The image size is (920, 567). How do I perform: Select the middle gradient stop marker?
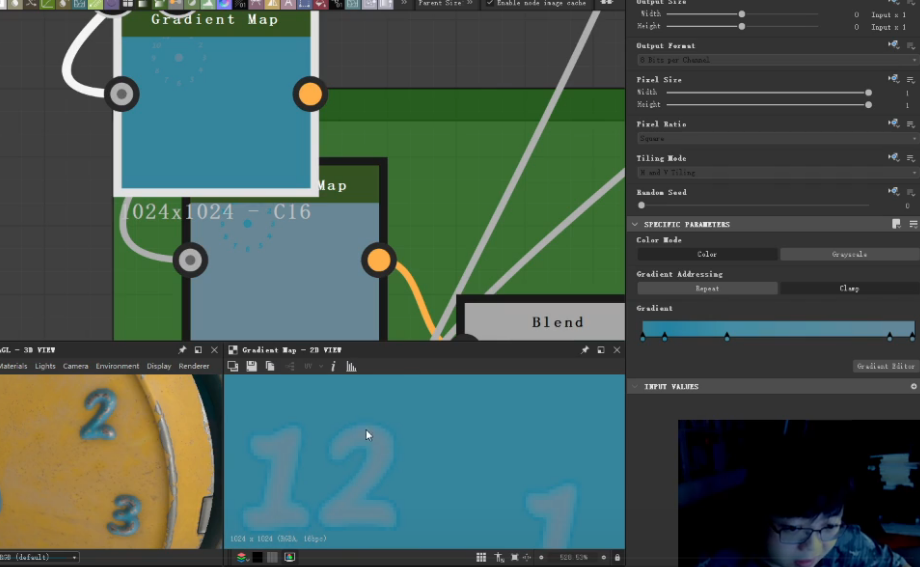(727, 337)
